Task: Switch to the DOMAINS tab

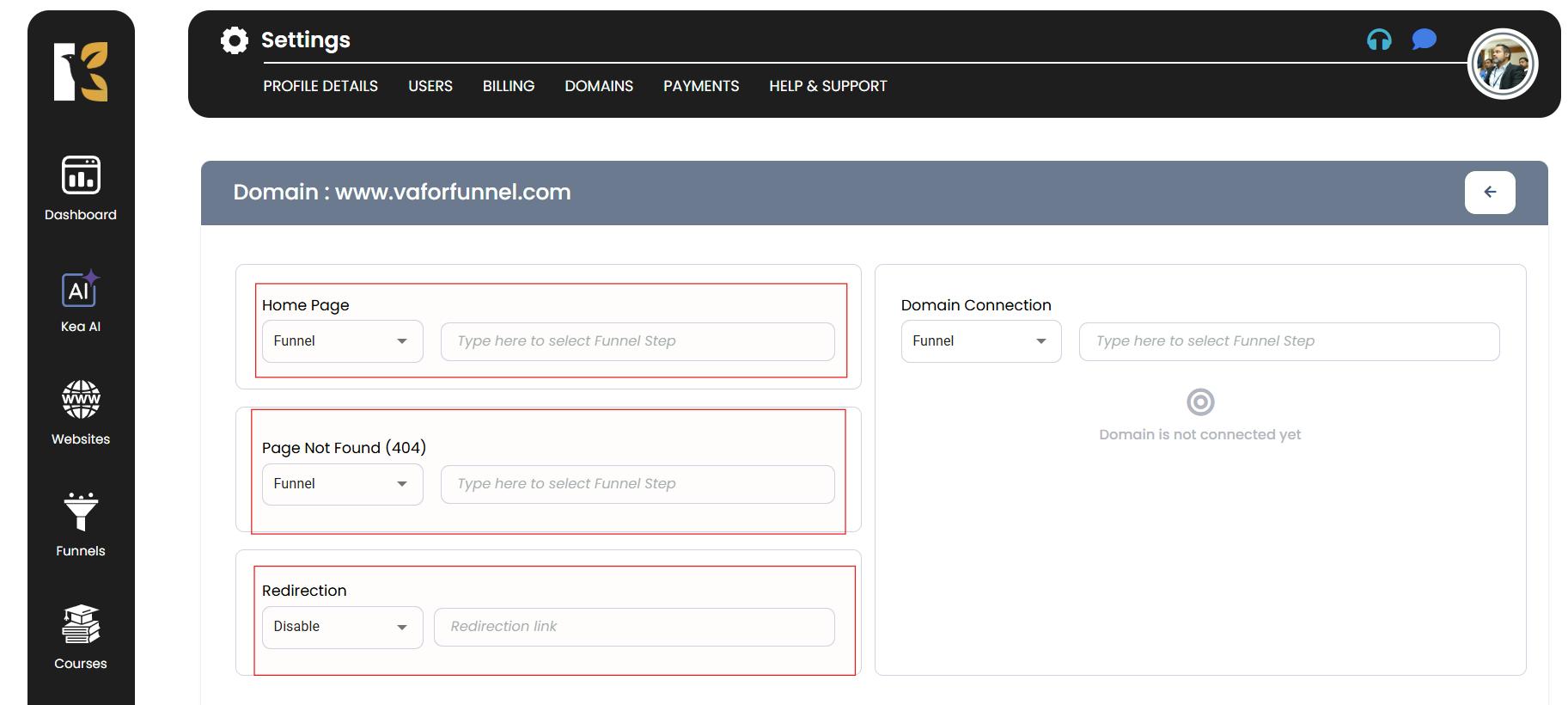Action: click(599, 86)
